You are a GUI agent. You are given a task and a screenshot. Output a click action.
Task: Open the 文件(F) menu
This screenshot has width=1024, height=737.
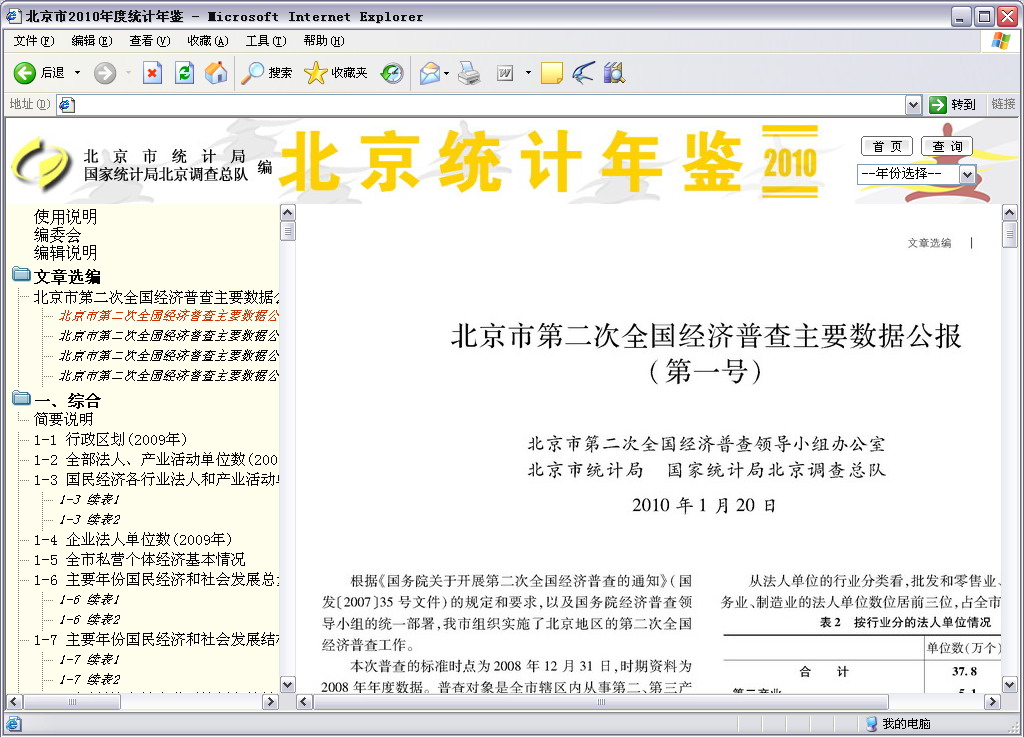point(33,41)
